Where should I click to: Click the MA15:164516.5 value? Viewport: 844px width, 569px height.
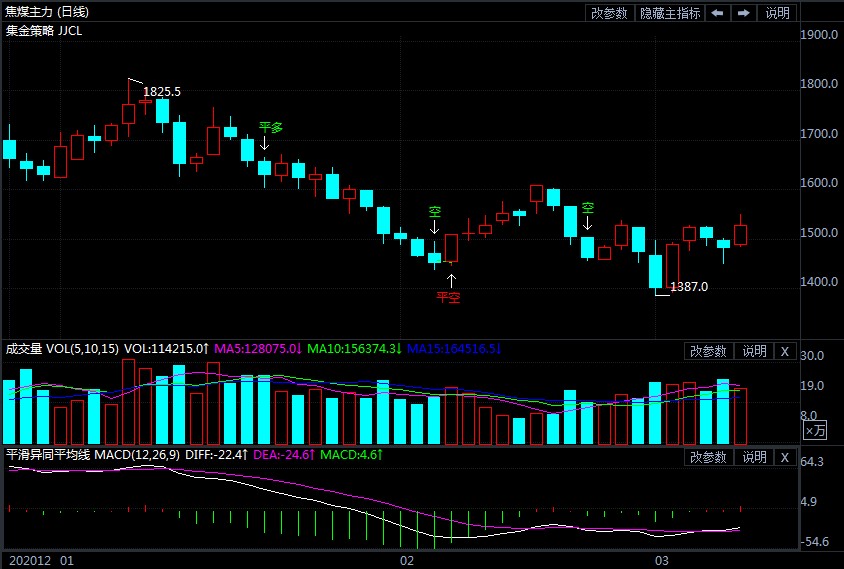454,349
